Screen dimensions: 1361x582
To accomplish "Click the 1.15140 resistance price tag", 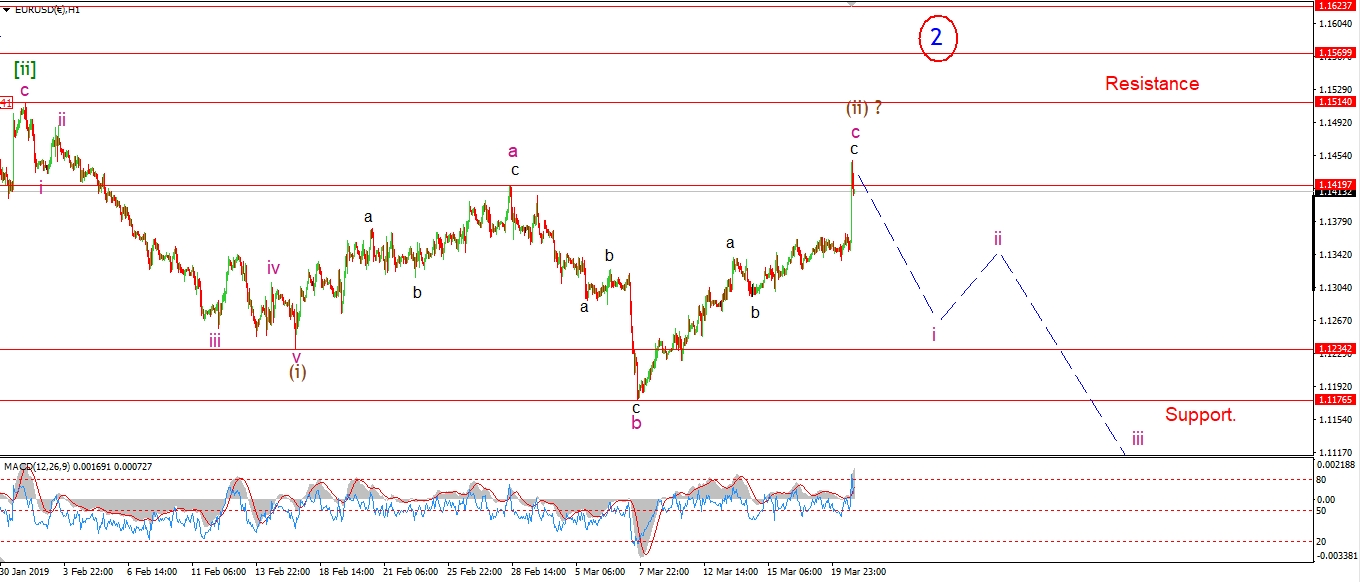I will tap(1336, 102).
